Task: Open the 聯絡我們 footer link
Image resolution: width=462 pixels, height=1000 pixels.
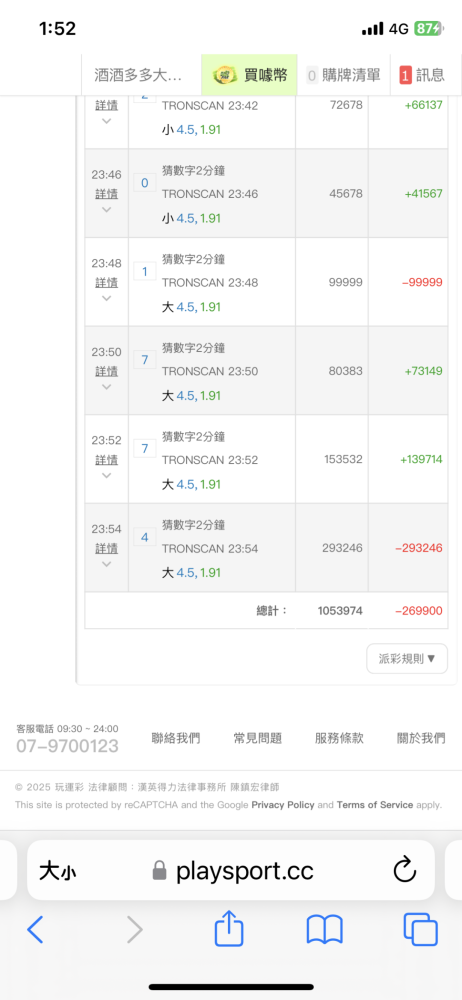Action: coord(176,739)
